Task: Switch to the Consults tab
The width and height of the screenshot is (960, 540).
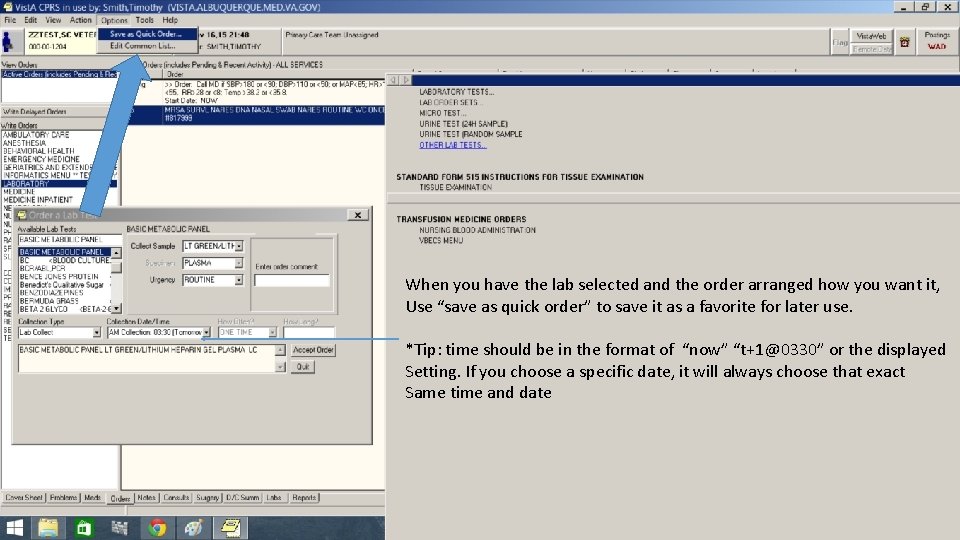Action: tap(176, 498)
